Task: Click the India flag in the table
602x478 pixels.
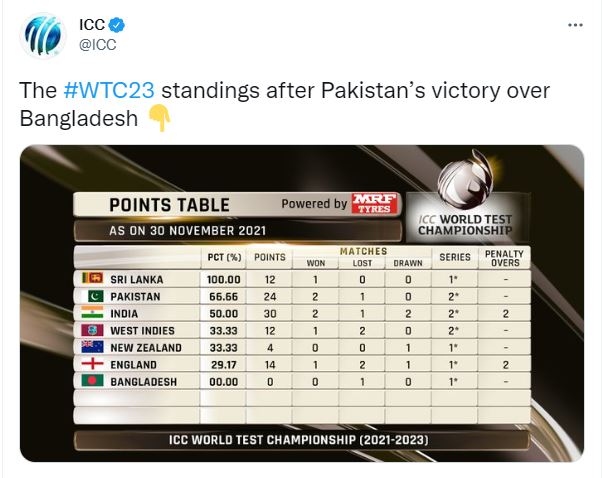Action: click(x=93, y=313)
